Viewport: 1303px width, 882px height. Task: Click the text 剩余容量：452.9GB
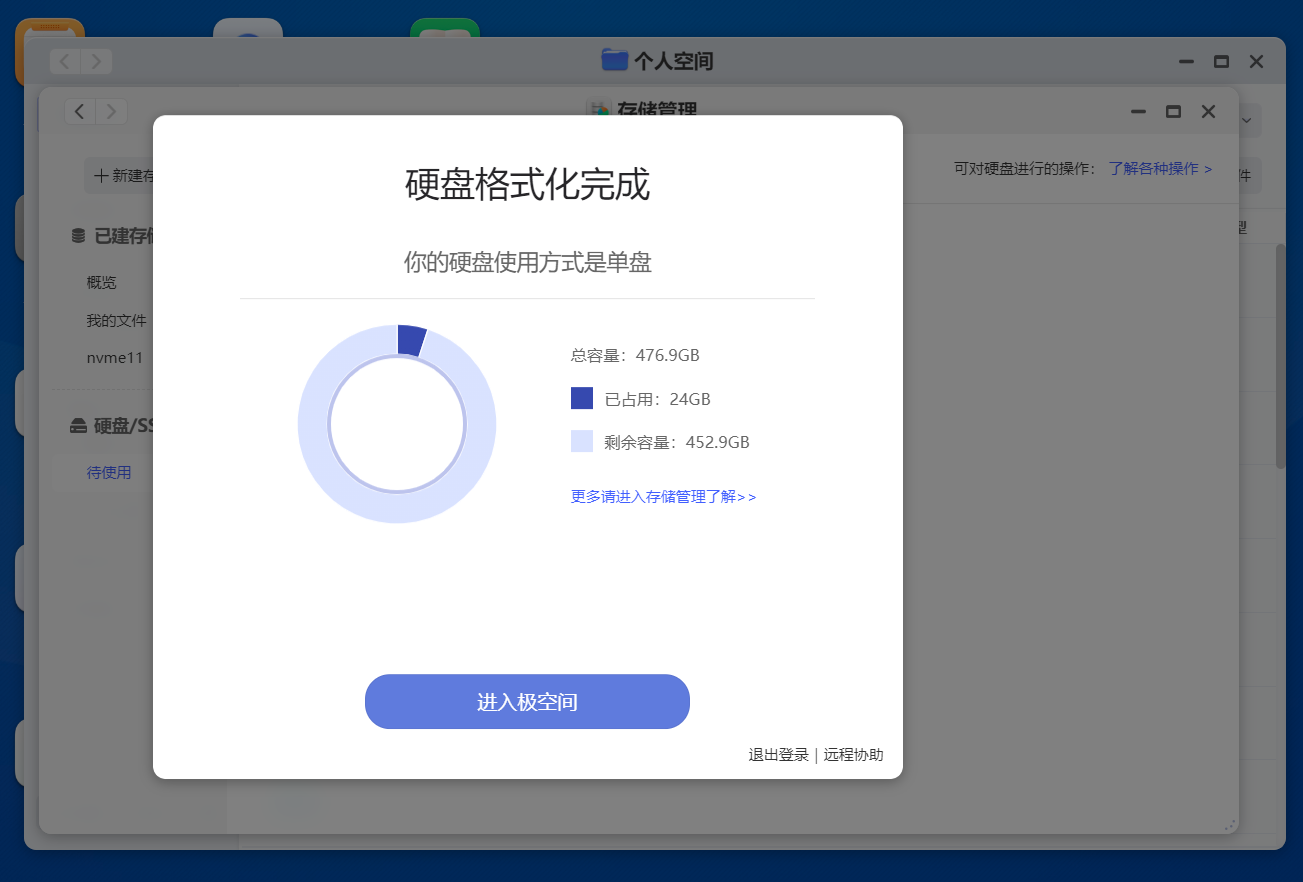pos(677,442)
